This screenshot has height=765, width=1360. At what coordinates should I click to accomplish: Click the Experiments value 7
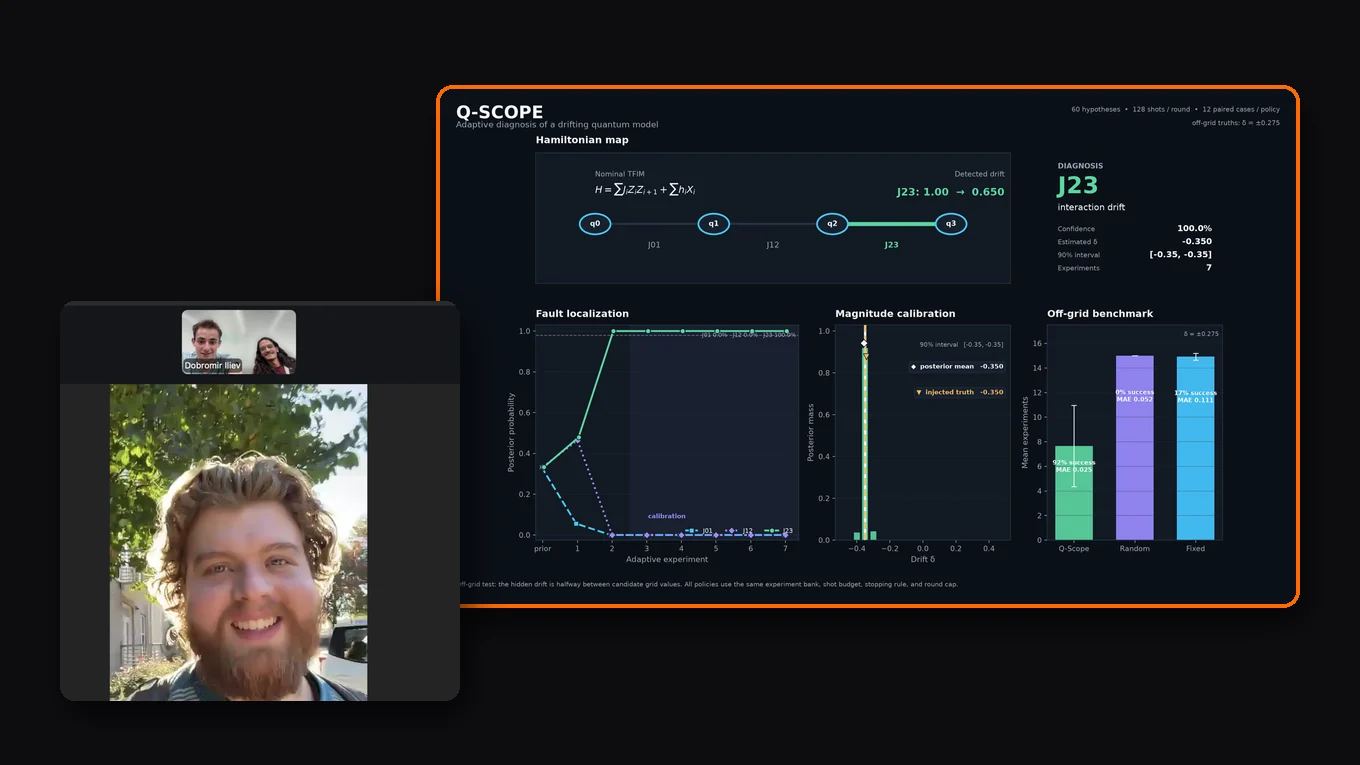[x=1209, y=268]
